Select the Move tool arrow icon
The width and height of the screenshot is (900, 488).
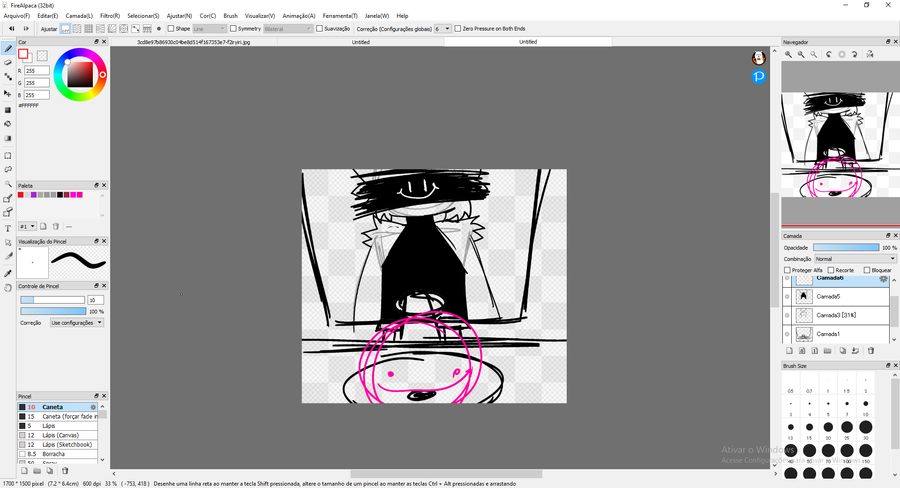coord(8,93)
